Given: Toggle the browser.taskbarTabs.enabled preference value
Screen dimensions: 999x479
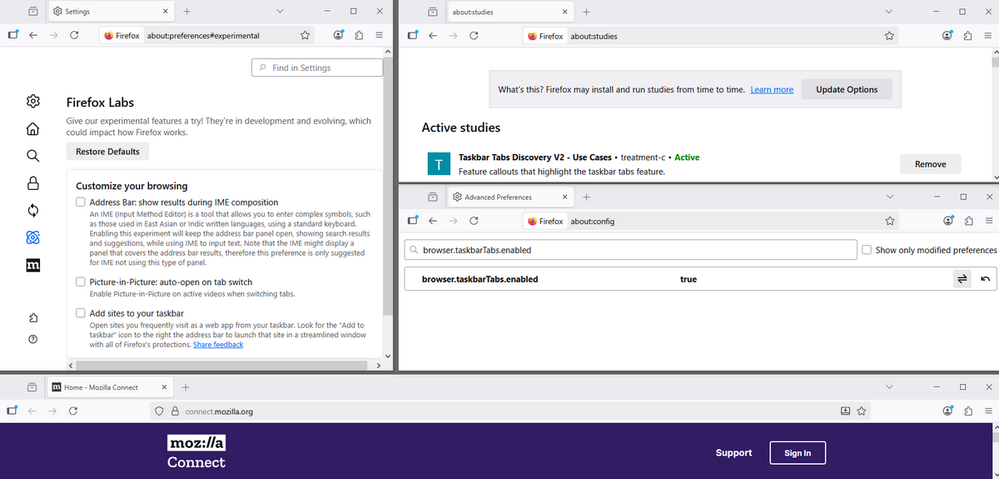Looking at the screenshot, I should (x=962, y=279).
